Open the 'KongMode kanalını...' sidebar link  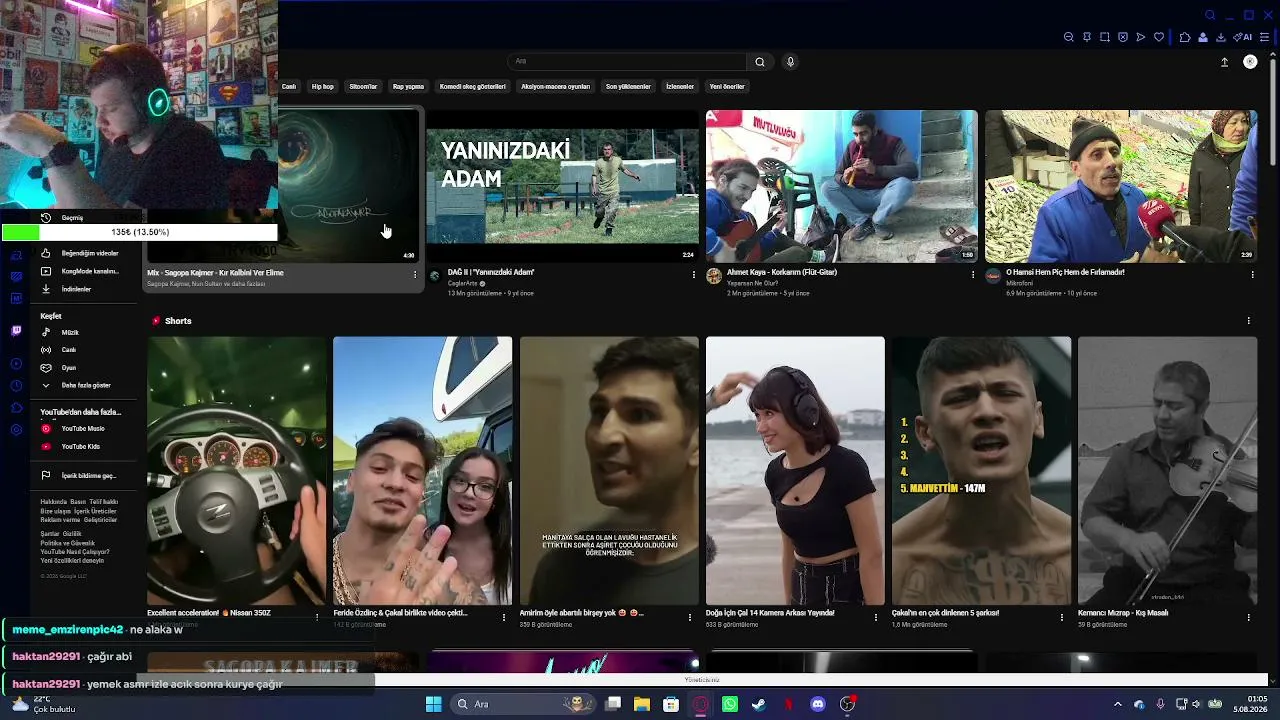point(90,271)
